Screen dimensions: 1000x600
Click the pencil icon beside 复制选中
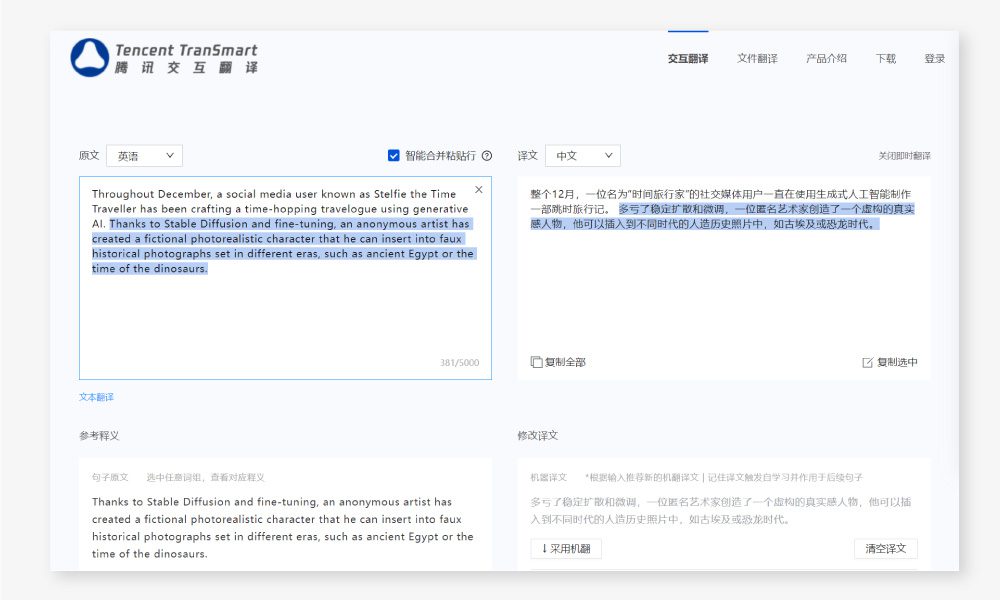(866, 361)
